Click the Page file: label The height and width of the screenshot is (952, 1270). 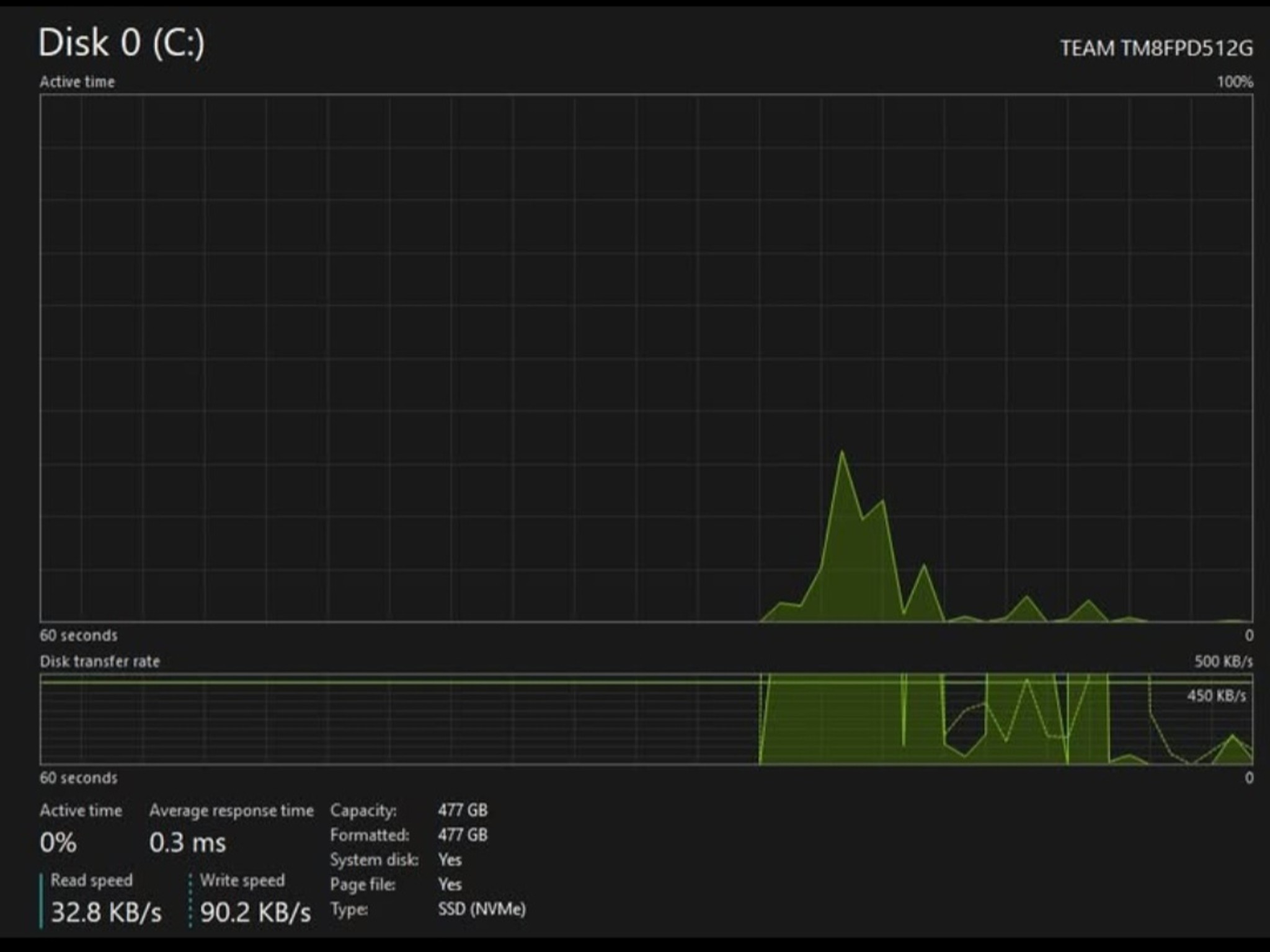[363, 884]
